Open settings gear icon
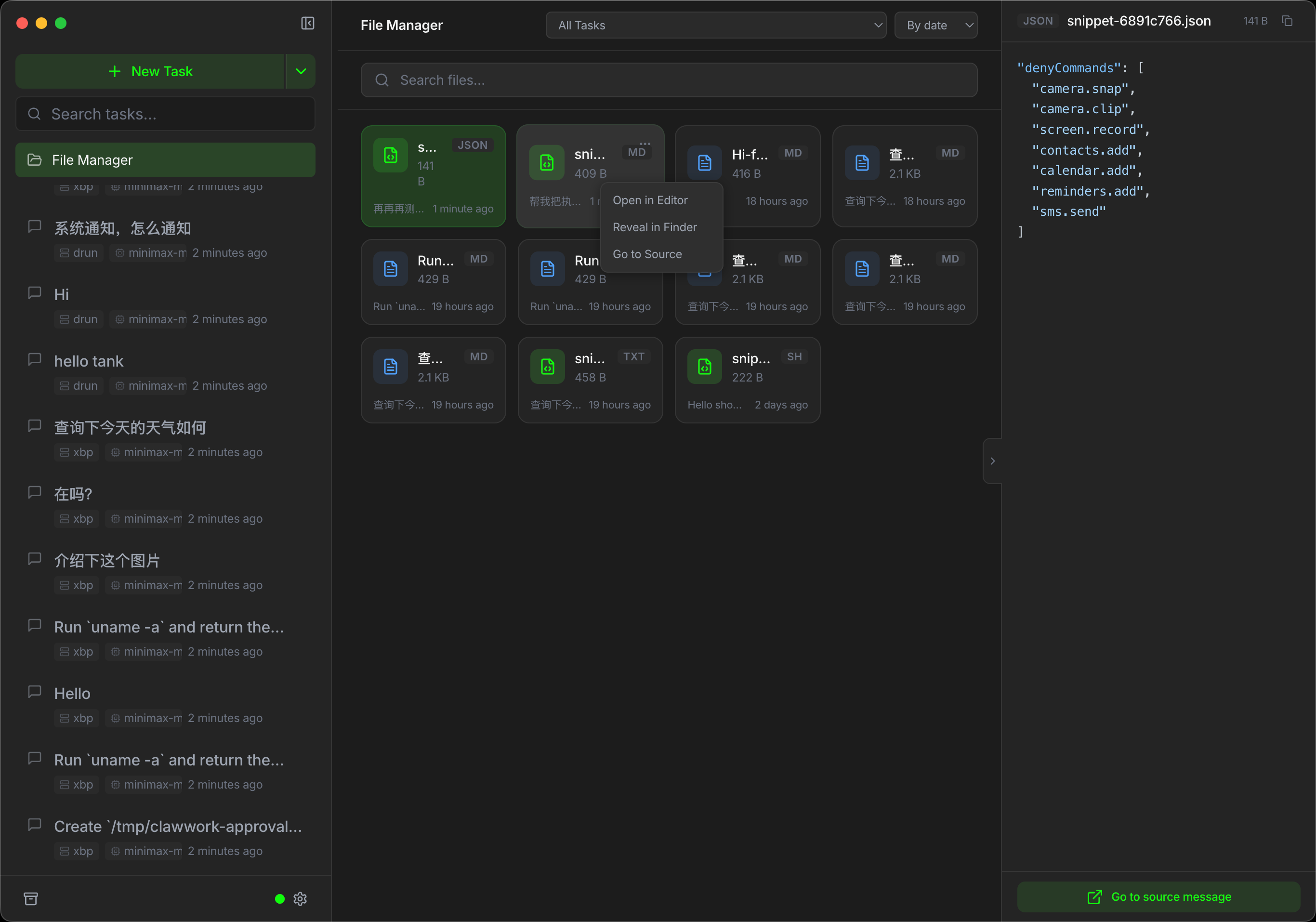Image resolution: width=1316 pixels, height=922 pixels. pos(300,898)
